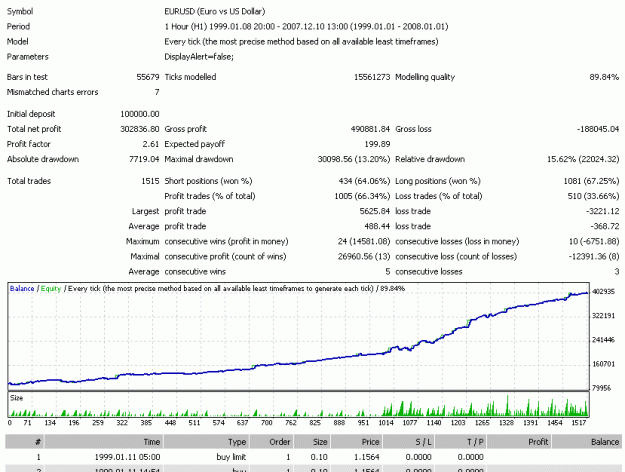Click the chart axis value 160701
The height and width of the screenshot is (472, 625).
pos(603,364)
